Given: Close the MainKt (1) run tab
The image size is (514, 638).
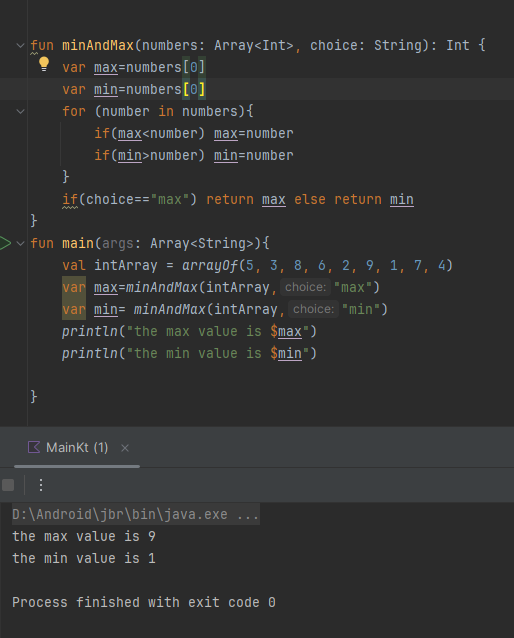Looking at the screenshot, I should (125, 448).
